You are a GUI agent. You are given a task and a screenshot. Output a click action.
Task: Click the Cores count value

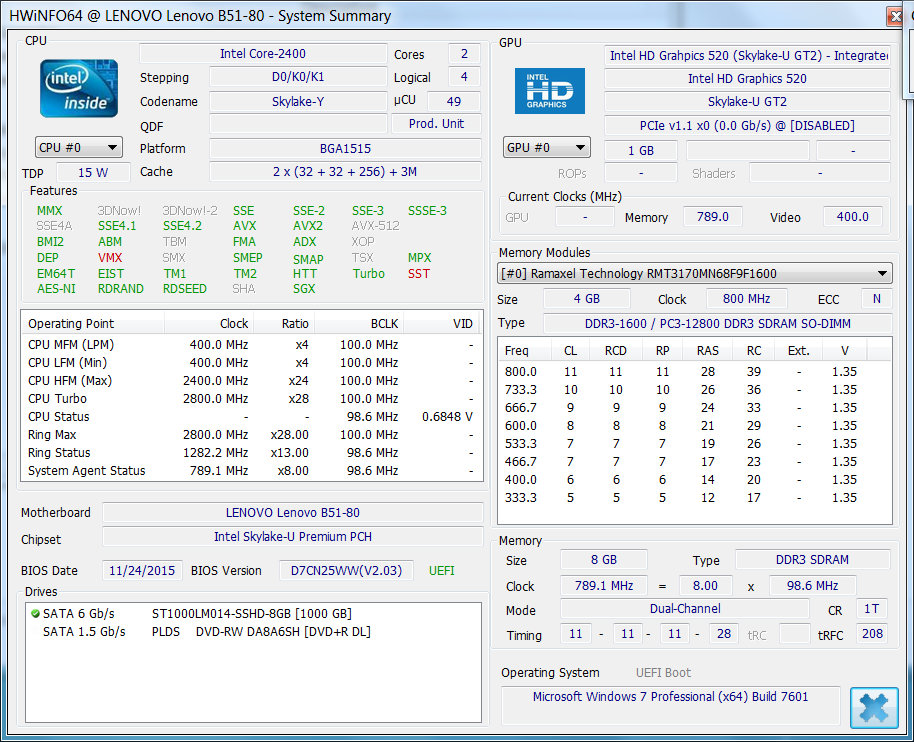pyautogui.click(x=465, y=54)
